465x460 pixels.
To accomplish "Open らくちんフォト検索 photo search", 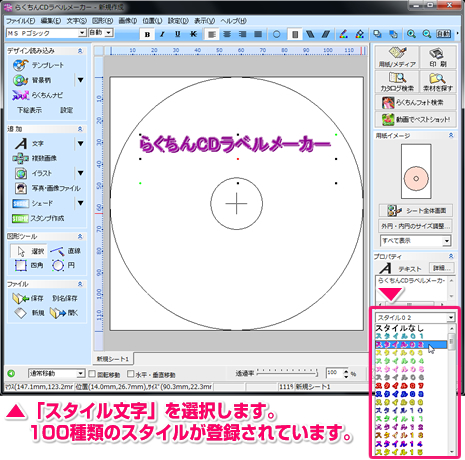I will click(416, 102).
